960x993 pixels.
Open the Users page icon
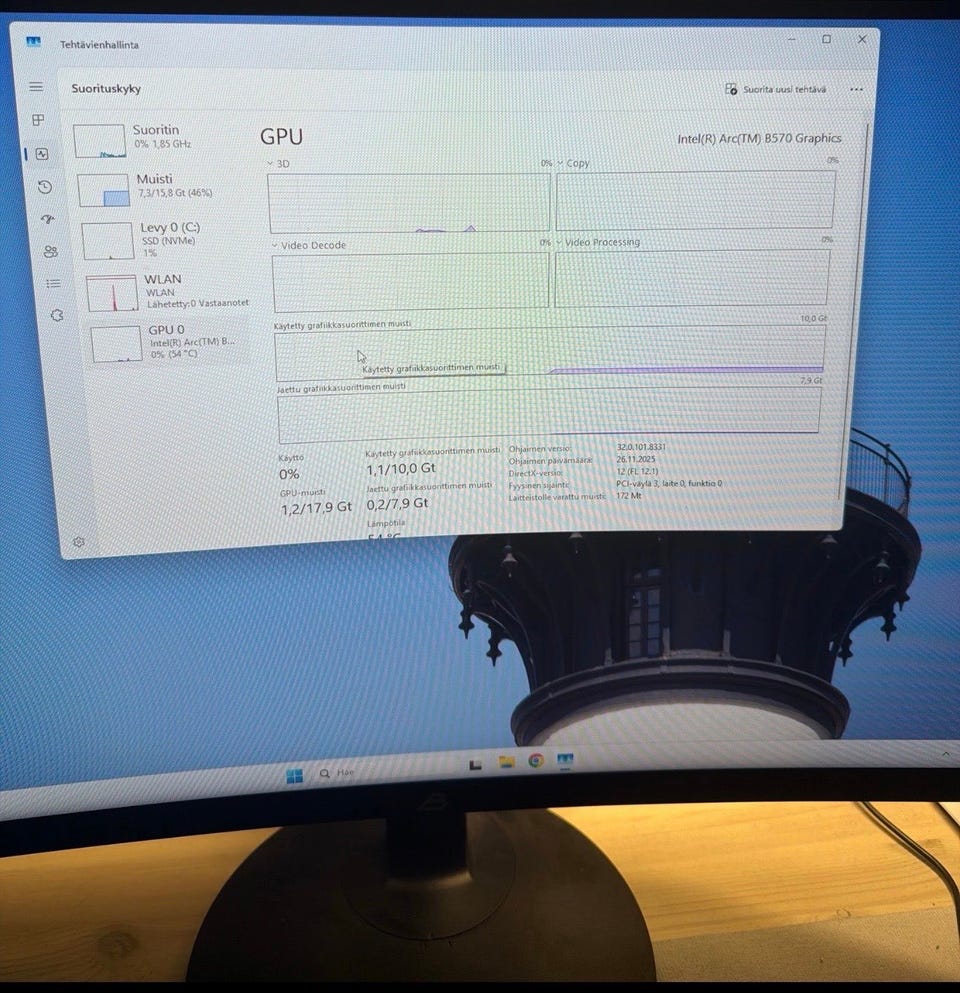tap(51, 251)
